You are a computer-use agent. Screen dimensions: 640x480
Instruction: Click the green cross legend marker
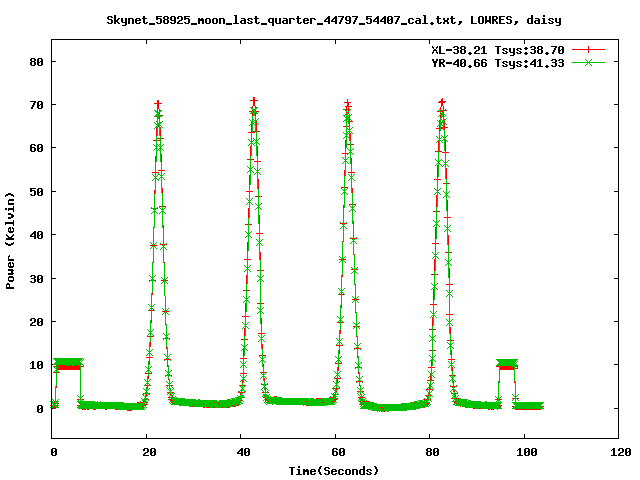(588, 62)
